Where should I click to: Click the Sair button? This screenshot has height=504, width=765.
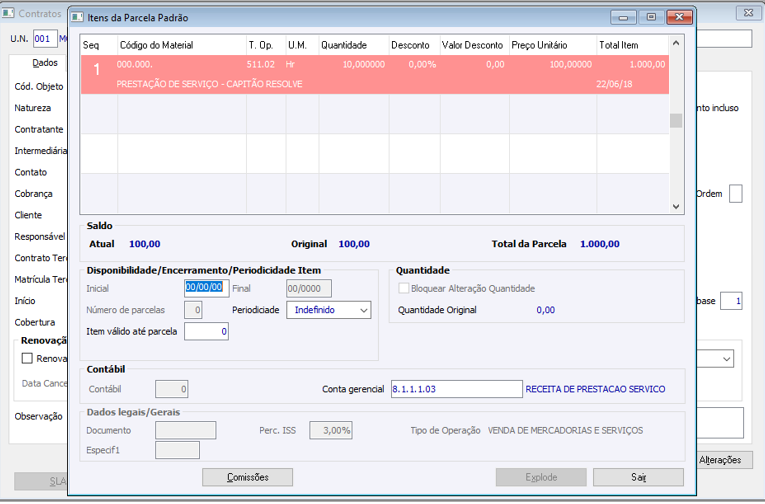pyautogui.click(x=638, y=477)
